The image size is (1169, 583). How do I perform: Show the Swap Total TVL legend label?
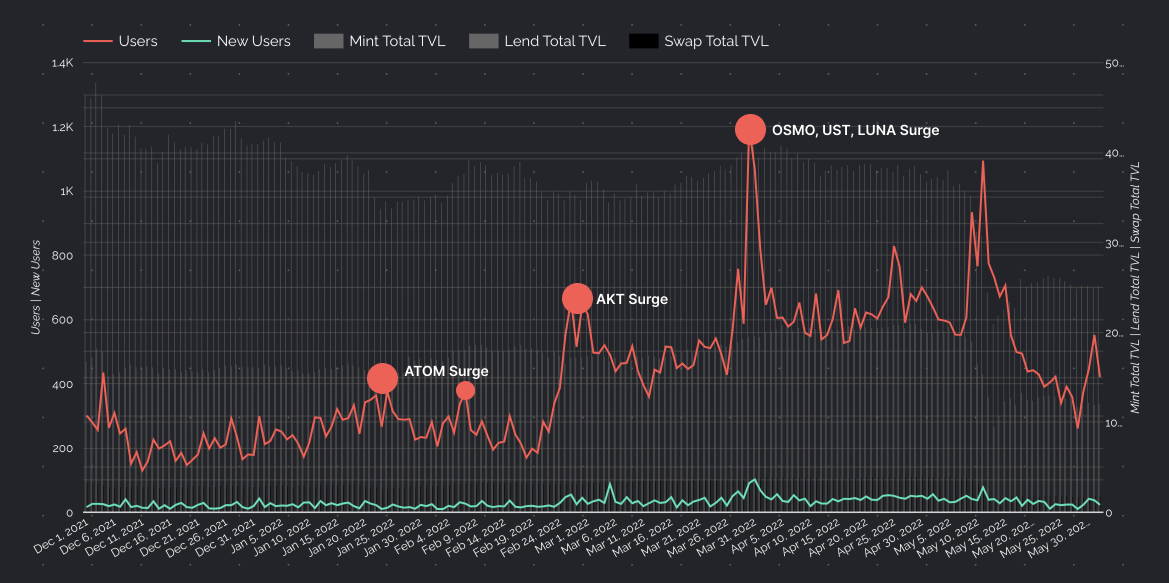click(716, 41)
